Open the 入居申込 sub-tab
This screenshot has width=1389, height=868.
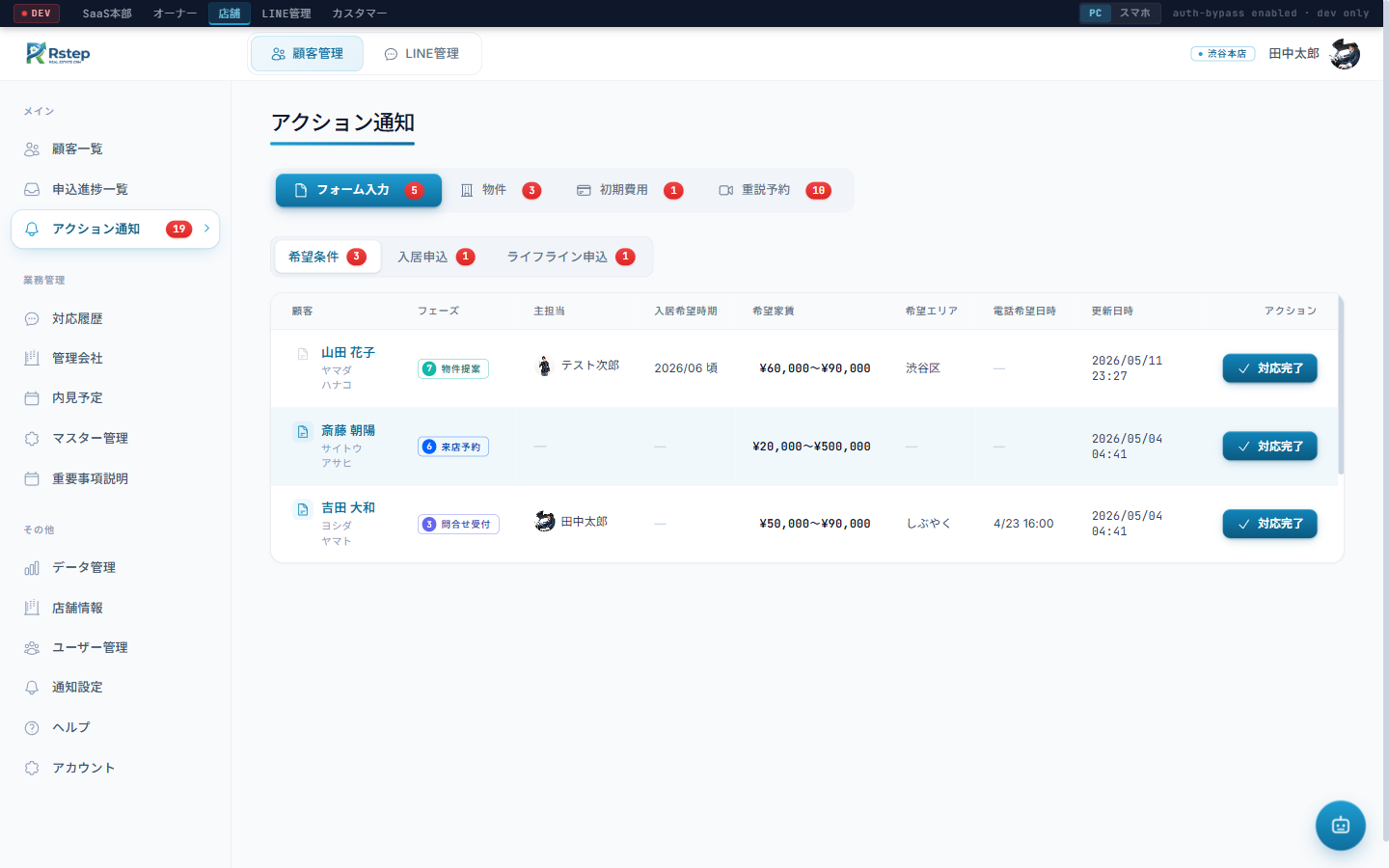click(436, 257)
